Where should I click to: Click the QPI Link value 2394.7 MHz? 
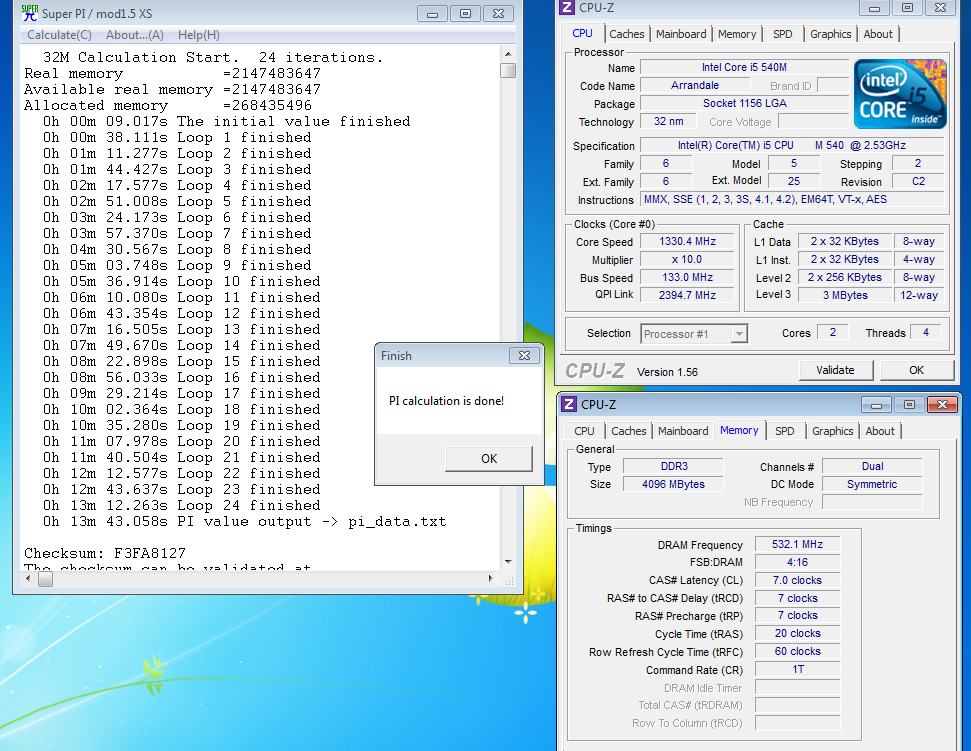pos(687,295)
